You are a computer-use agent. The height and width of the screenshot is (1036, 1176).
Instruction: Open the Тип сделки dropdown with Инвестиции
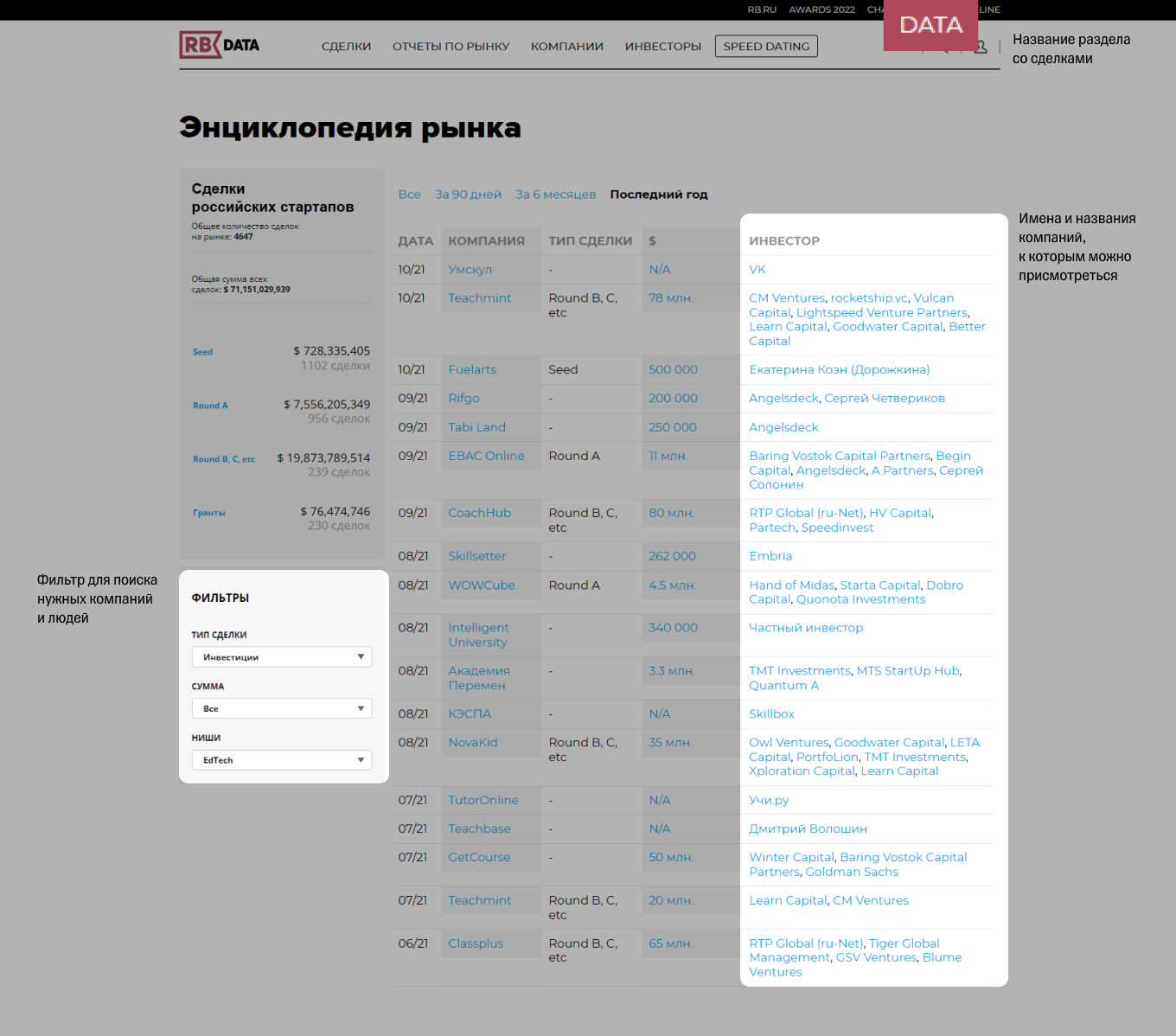(281, 657)
